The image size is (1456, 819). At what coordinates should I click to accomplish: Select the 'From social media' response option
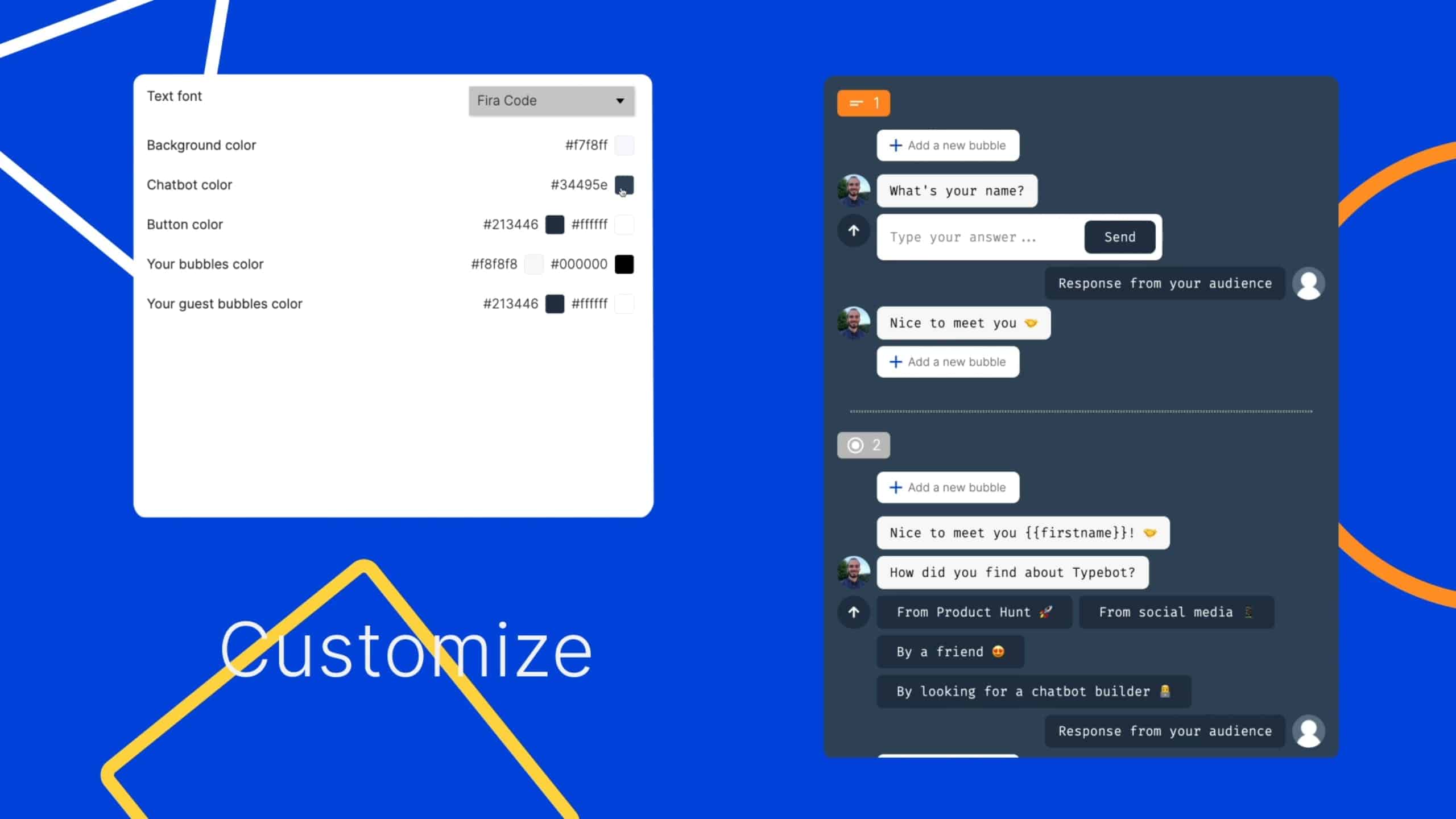pos(1176,612)
